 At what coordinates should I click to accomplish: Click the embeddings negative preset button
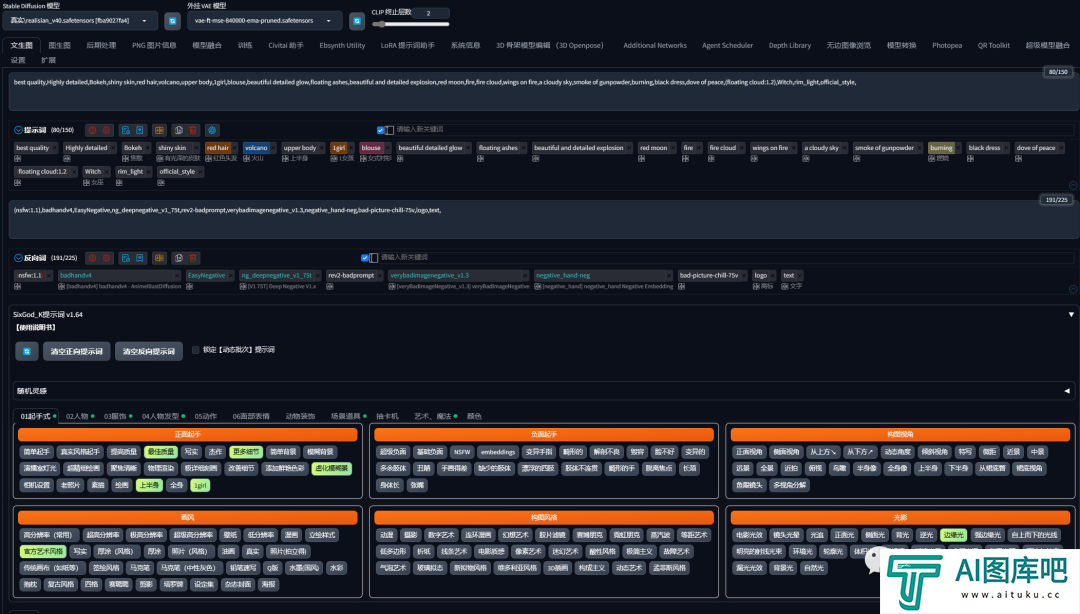[x=498, y=452]
